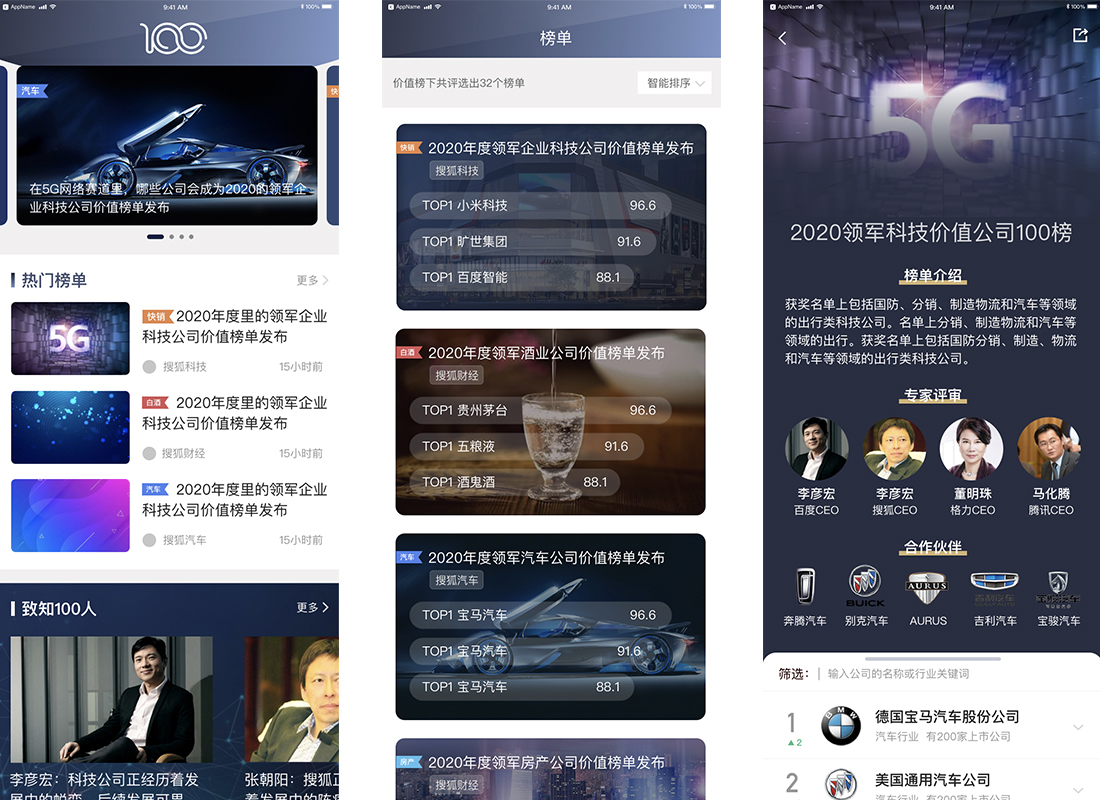
Task: Tap the 汽车 tag on the banner image
Action: (x=32, y=91)
